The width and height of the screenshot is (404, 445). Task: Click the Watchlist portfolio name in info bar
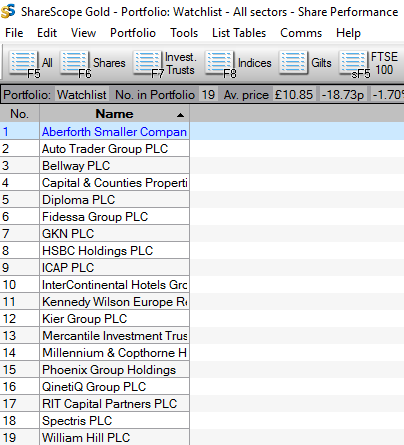81,95
